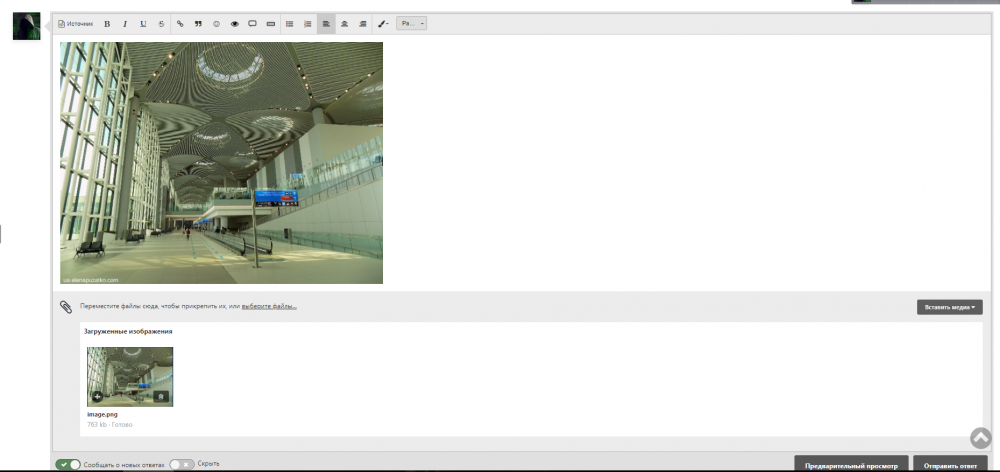Click the underline button
This screenshot has height=472, width=1000.
pos(143,23)
